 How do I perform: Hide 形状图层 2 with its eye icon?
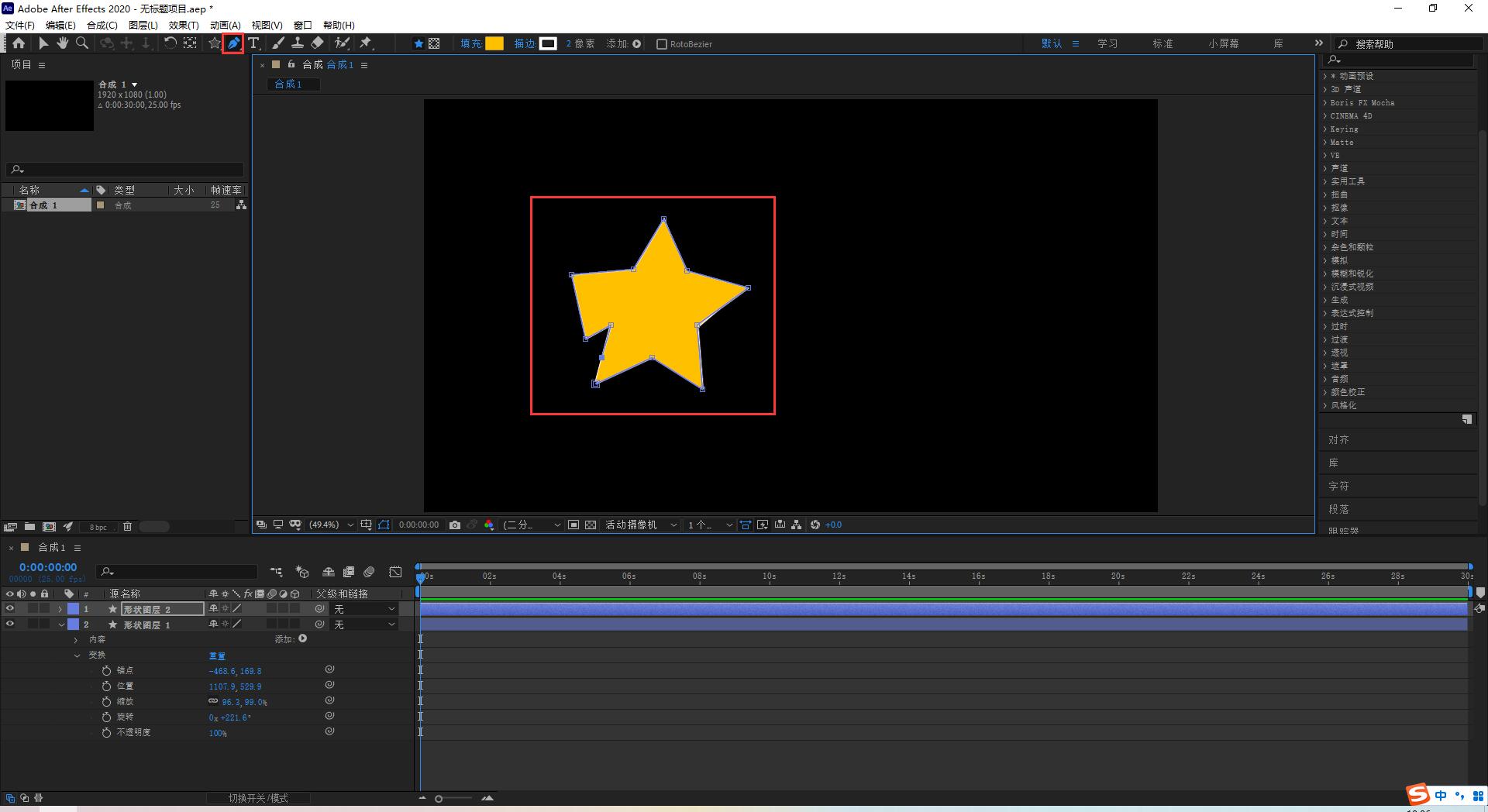pyautogui.click(x=9, y=609)
